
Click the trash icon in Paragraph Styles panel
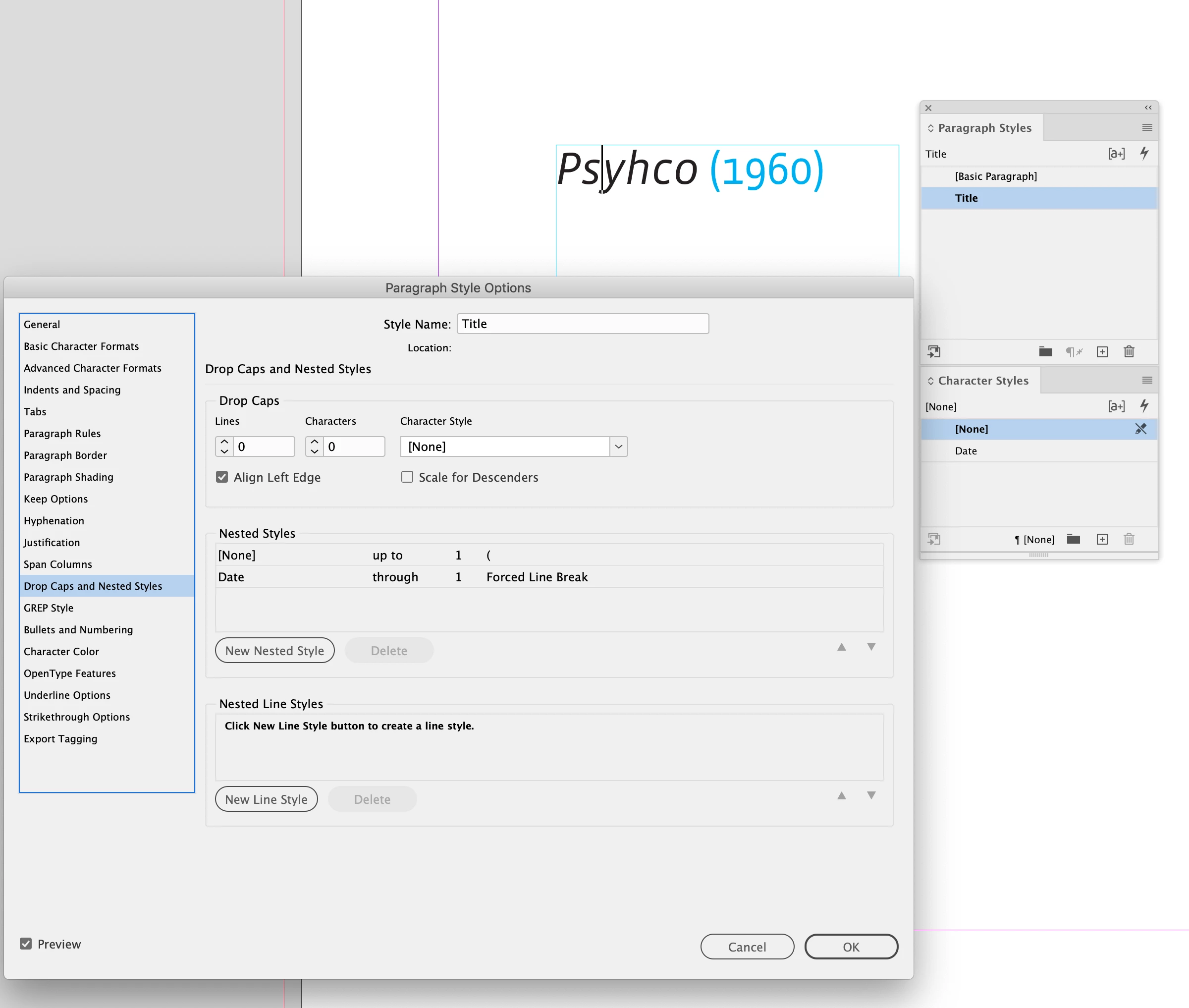coord(1129,352)
